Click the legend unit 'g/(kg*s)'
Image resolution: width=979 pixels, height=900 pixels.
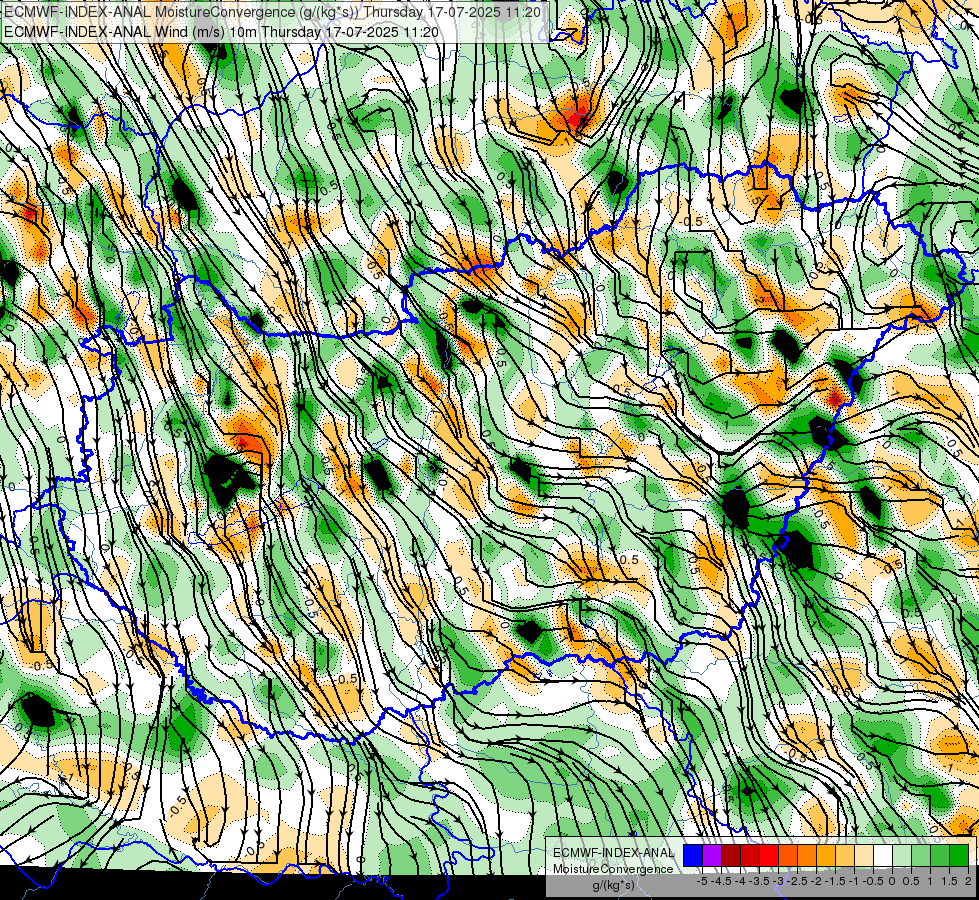coord(613,885)
